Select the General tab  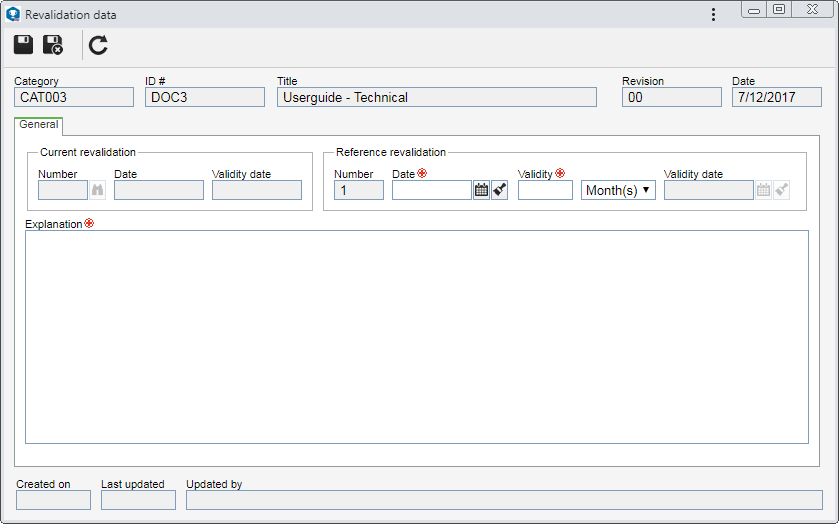pyautogui.click(x=39, y=125)
